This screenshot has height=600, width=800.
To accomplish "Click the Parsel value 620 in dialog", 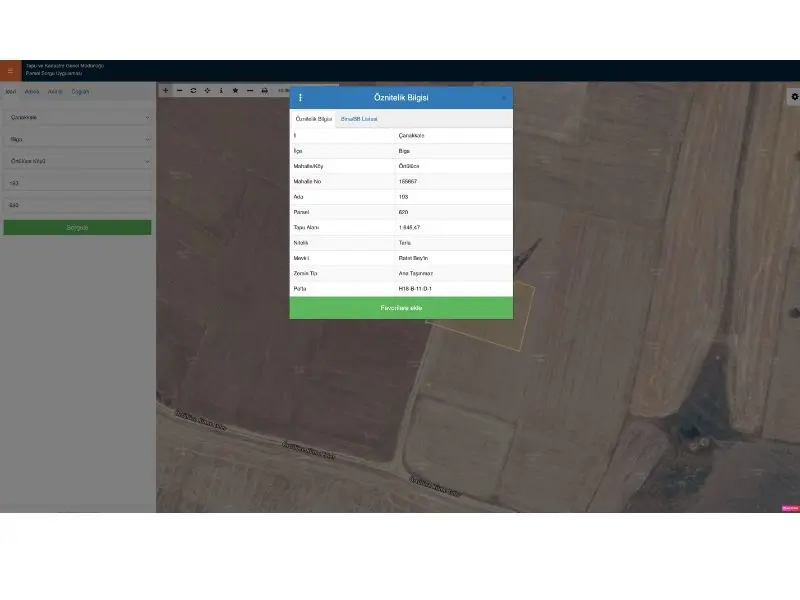I will (x=403, y=212).
